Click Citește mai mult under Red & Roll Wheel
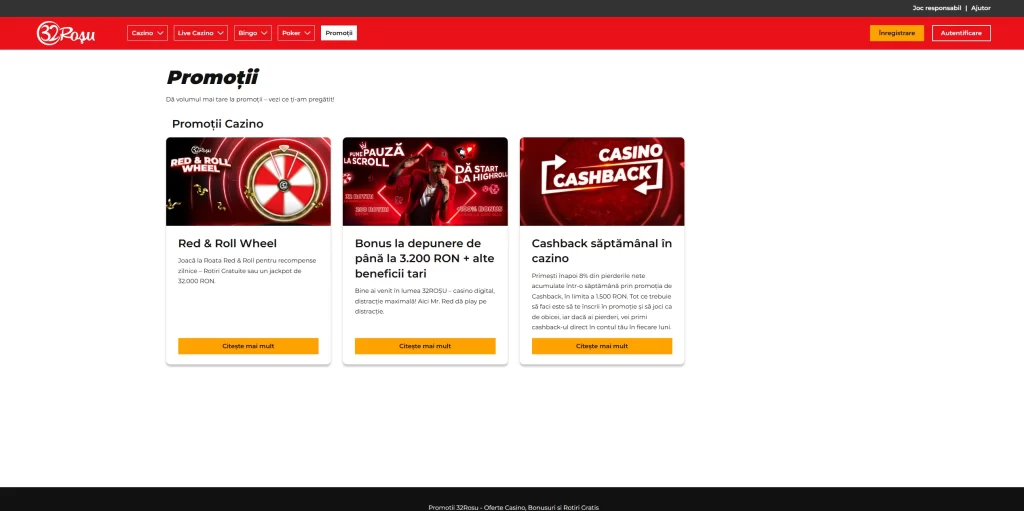 [x=248, y=346]
